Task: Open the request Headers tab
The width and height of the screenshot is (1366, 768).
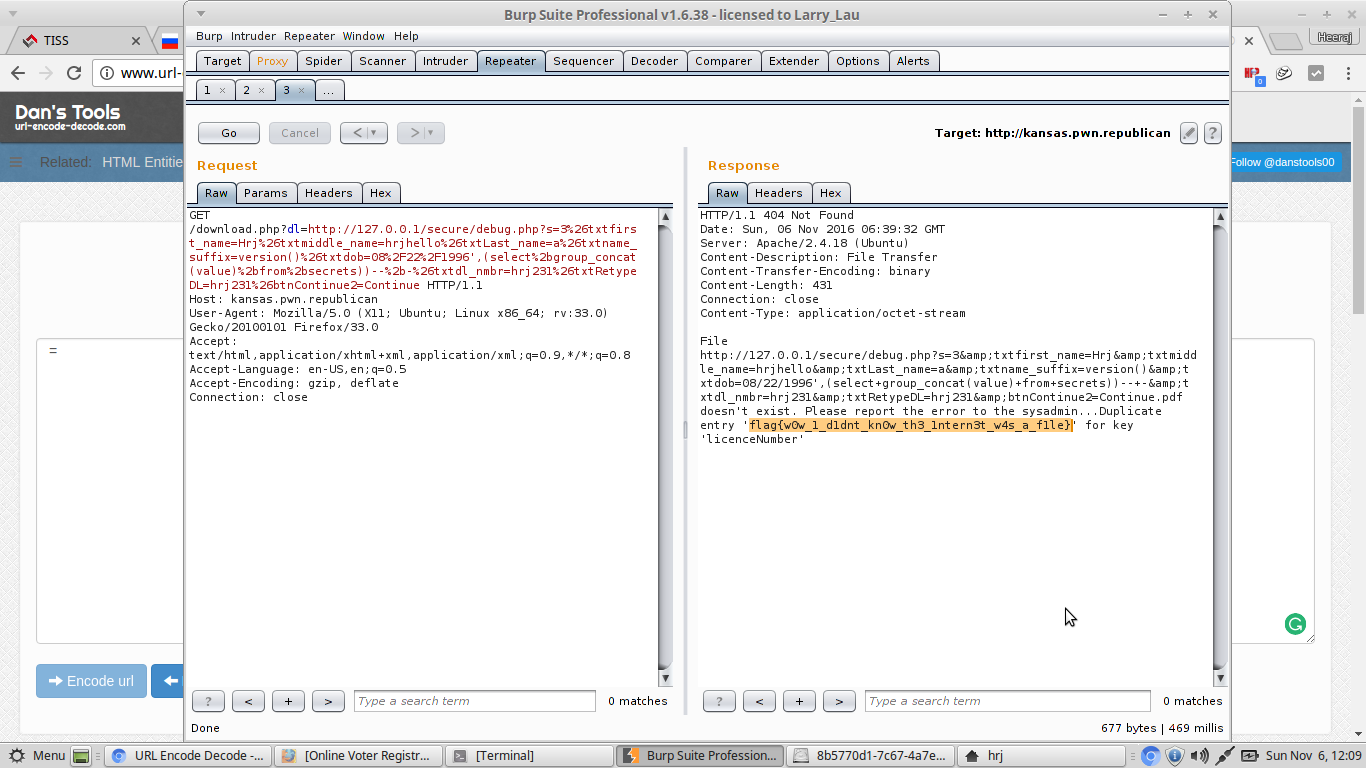Action: click(x=328, y=193)
